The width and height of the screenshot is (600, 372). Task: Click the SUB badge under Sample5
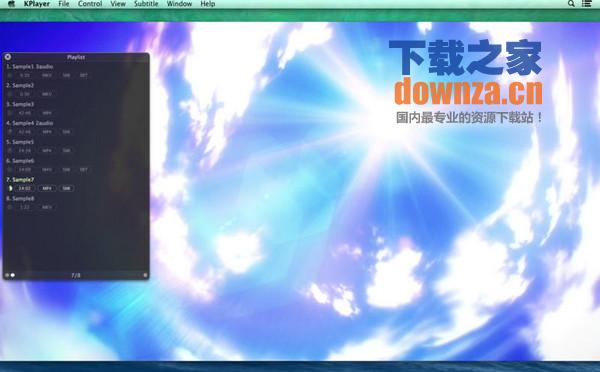point(67,151)
